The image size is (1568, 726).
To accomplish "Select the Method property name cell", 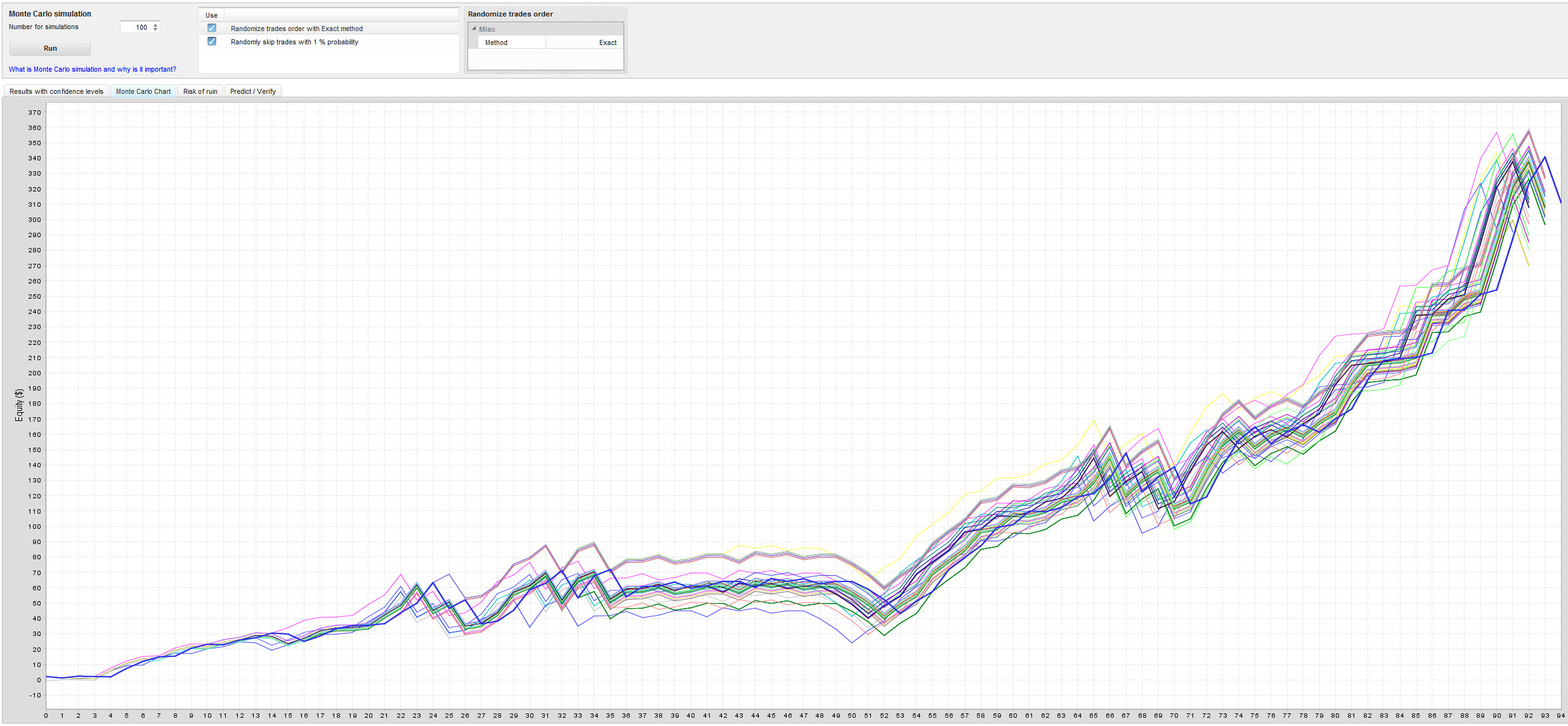I will 511,42.
